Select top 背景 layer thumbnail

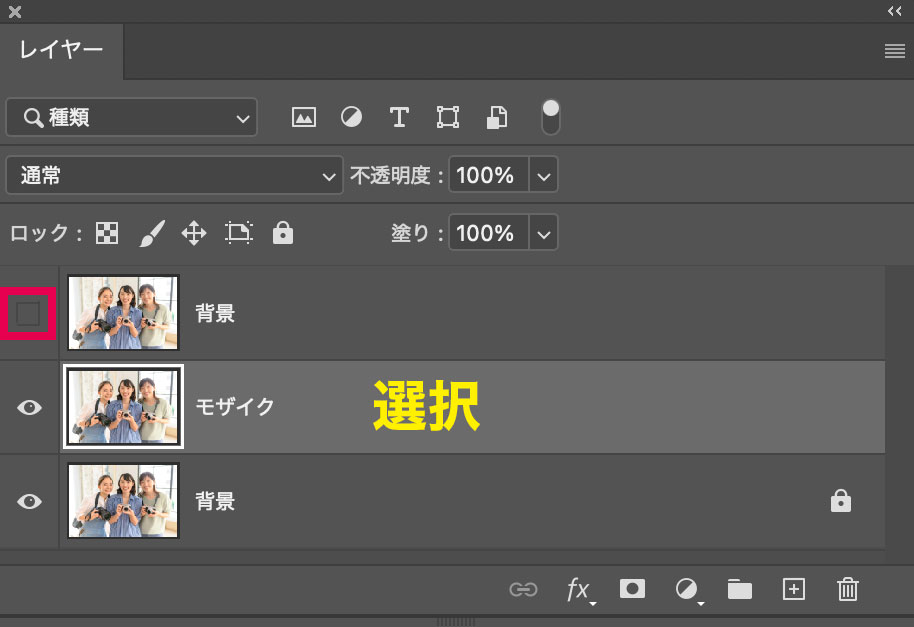pos(123,313)
